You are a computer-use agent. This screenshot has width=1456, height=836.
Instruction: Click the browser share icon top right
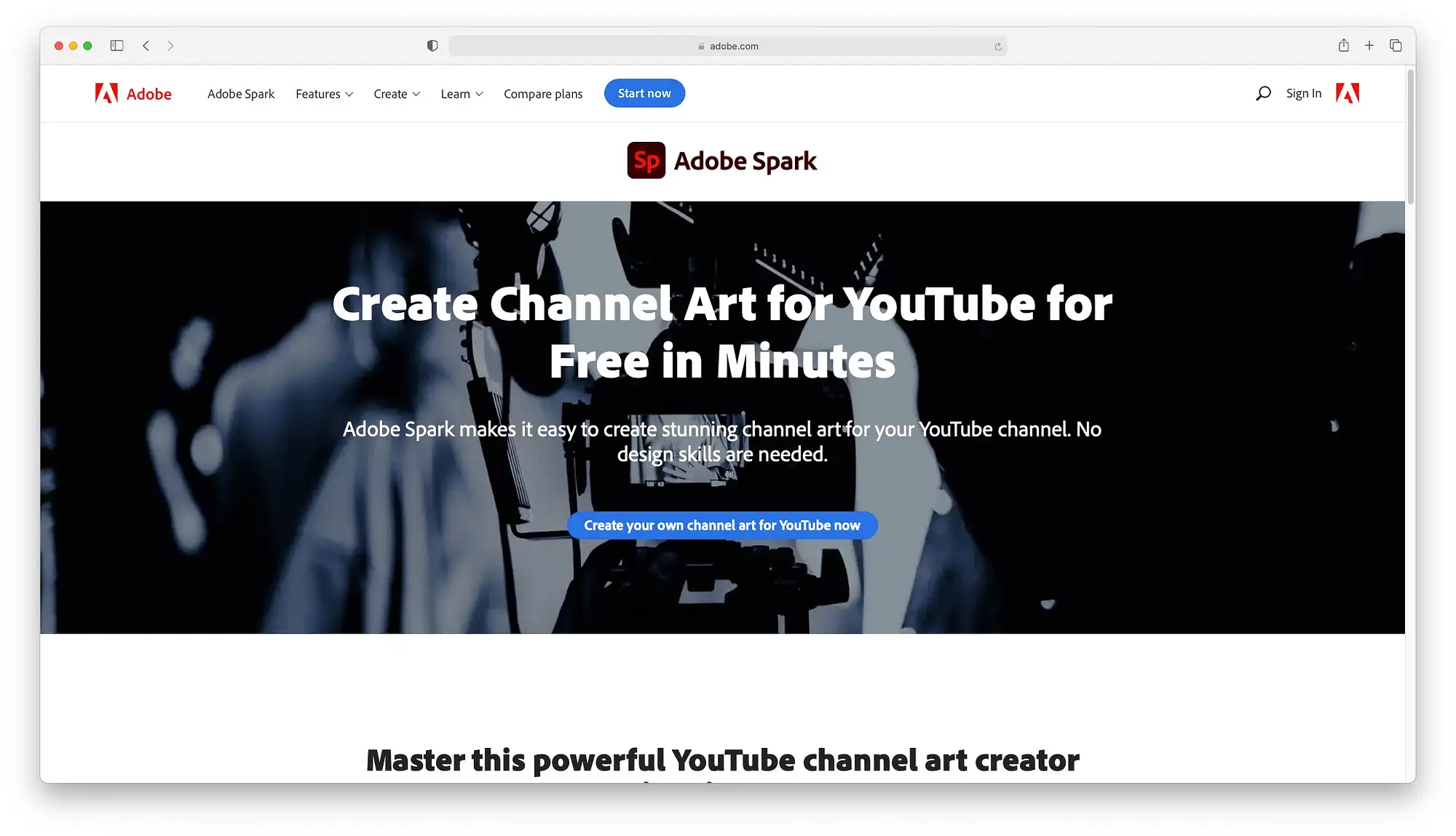[1343, 45]
